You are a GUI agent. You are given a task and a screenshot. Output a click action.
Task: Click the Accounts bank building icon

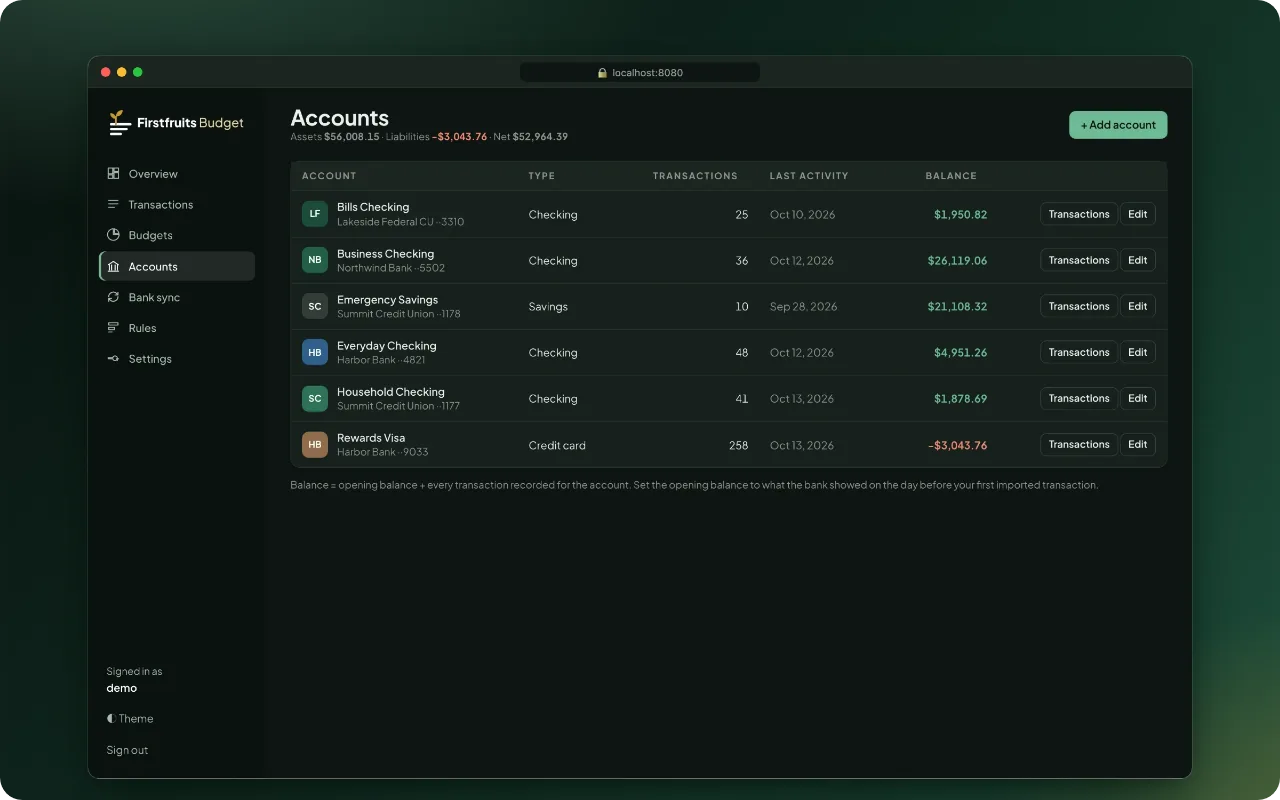point(113,266)
